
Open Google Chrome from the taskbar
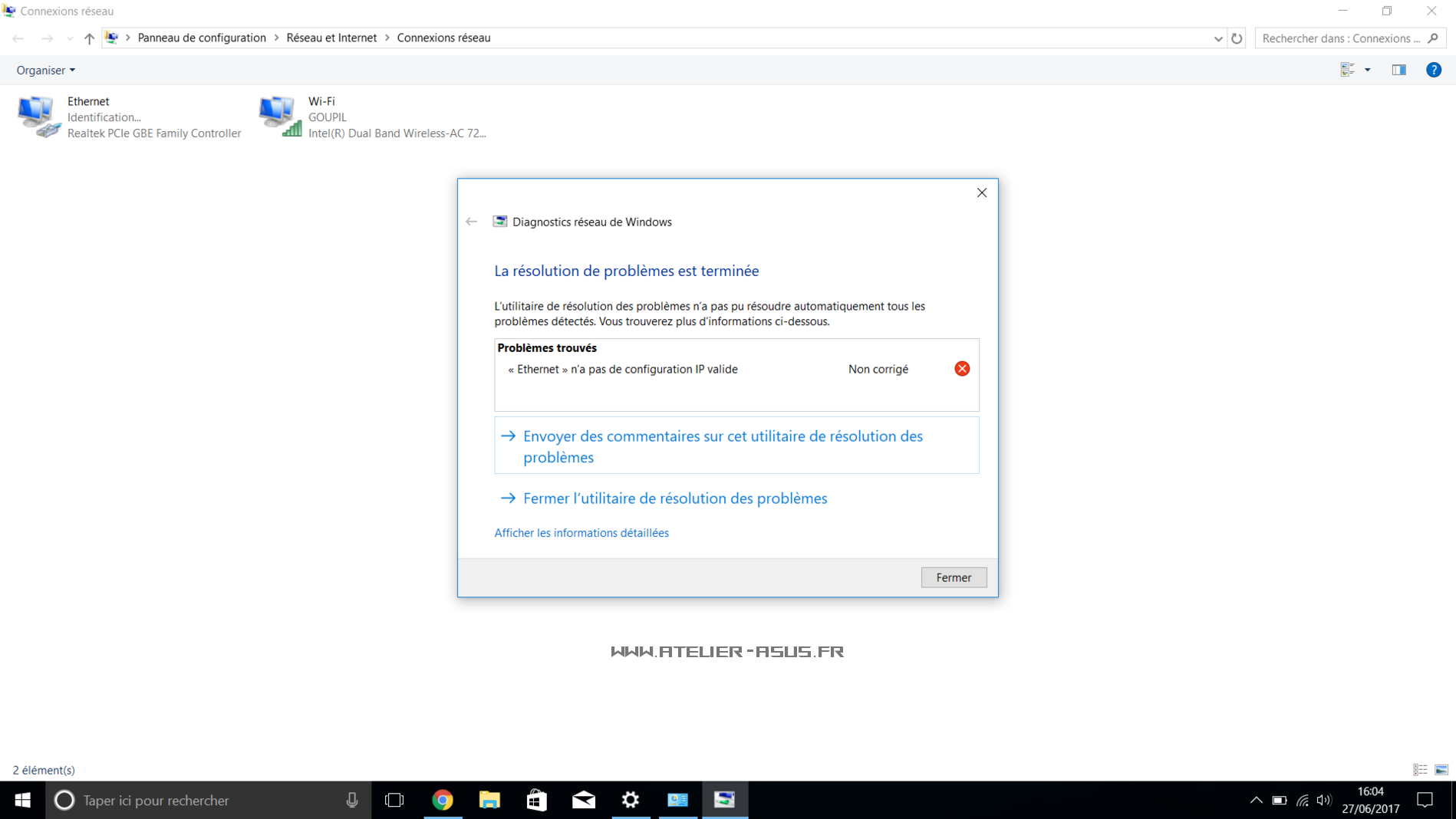443,800
